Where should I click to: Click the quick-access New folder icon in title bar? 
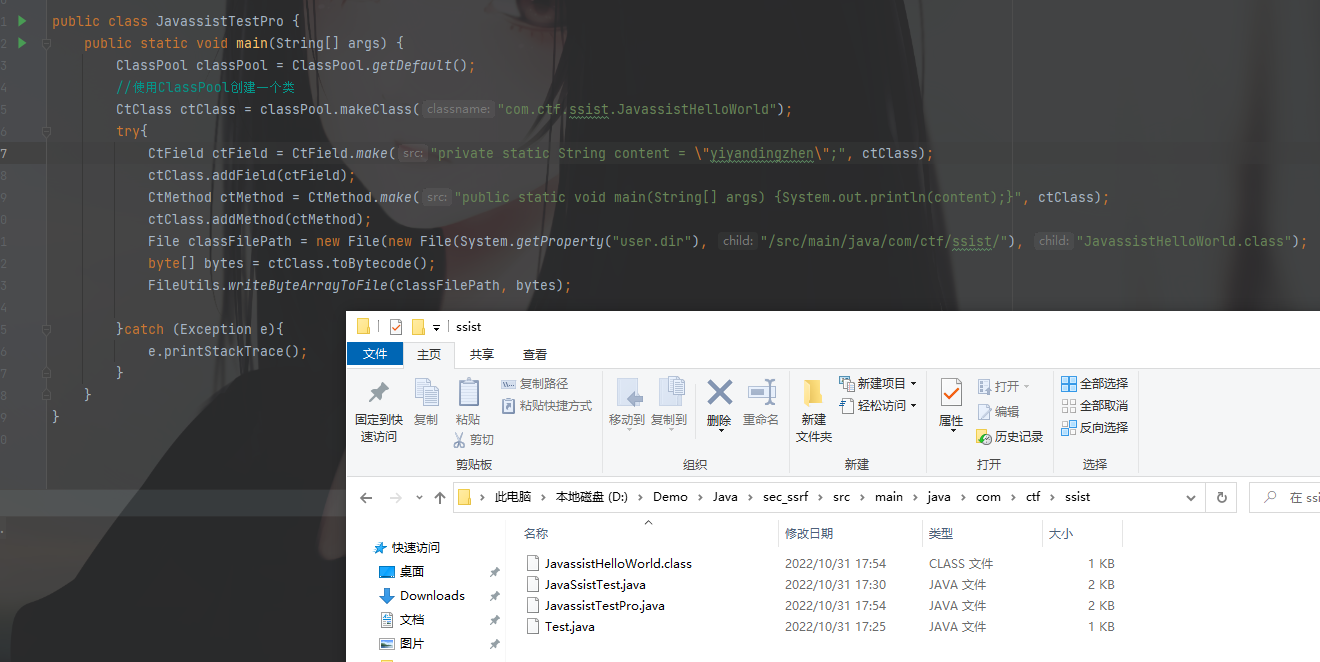tap(418, 327)
